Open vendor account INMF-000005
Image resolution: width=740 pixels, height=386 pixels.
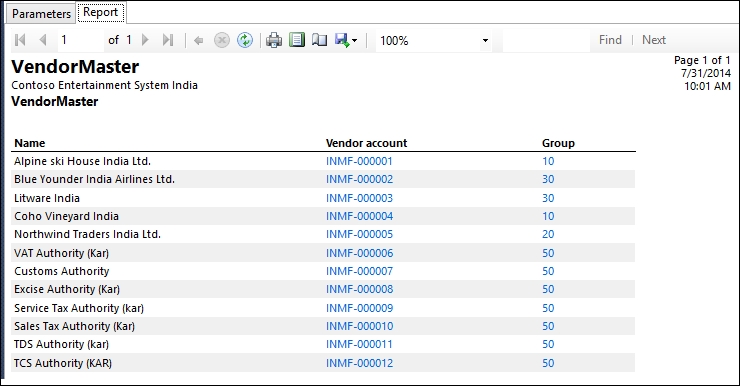click(x=359, y=235)
